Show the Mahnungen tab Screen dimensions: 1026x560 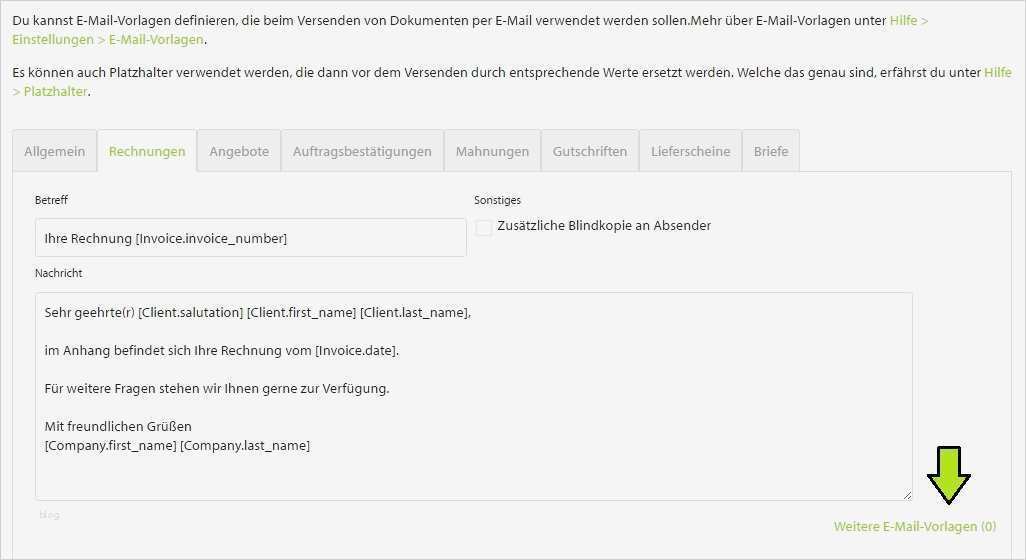point(492,152)
